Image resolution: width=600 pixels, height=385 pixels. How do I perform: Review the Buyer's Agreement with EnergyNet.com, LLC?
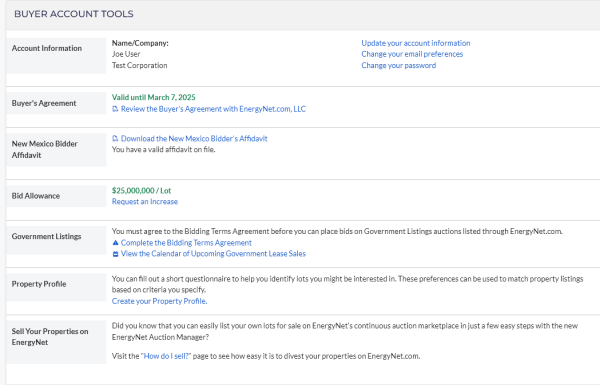coord(213,109)
